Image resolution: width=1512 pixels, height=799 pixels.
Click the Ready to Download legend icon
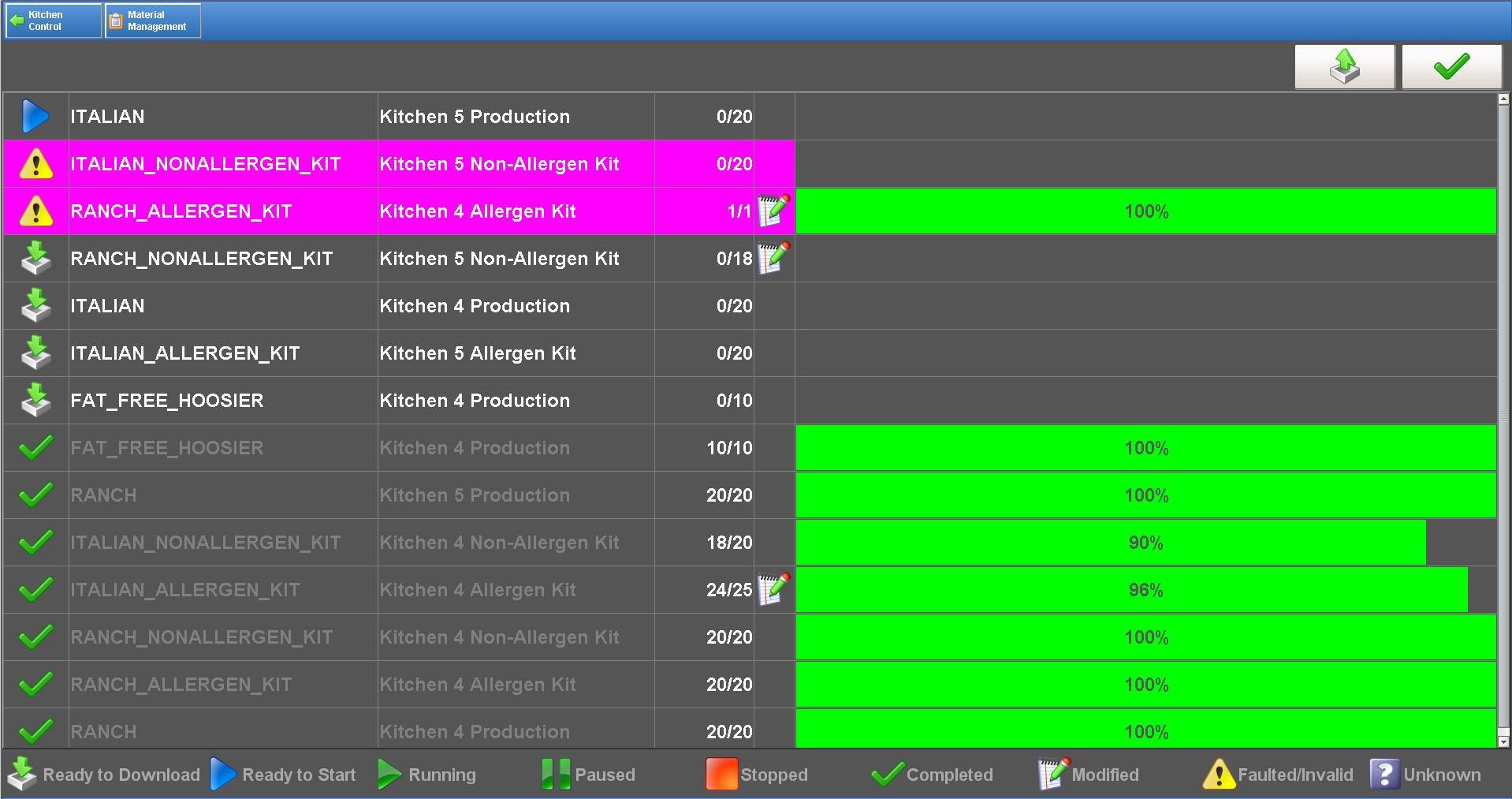[x=21, y=774]
